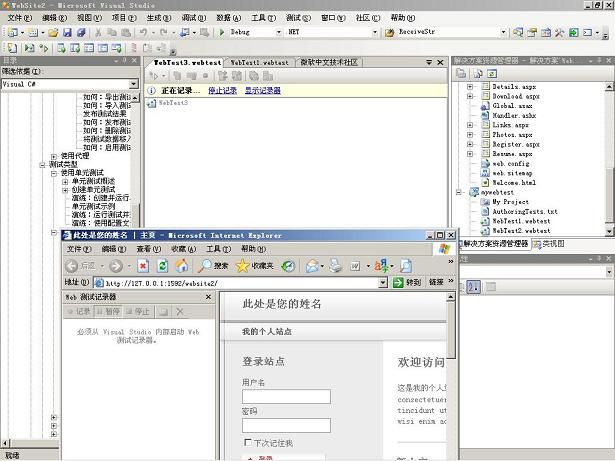The image size is (615, 461).
Task: Click the Paste icon in Visual Studio toolbar
Action: (126, 32)
